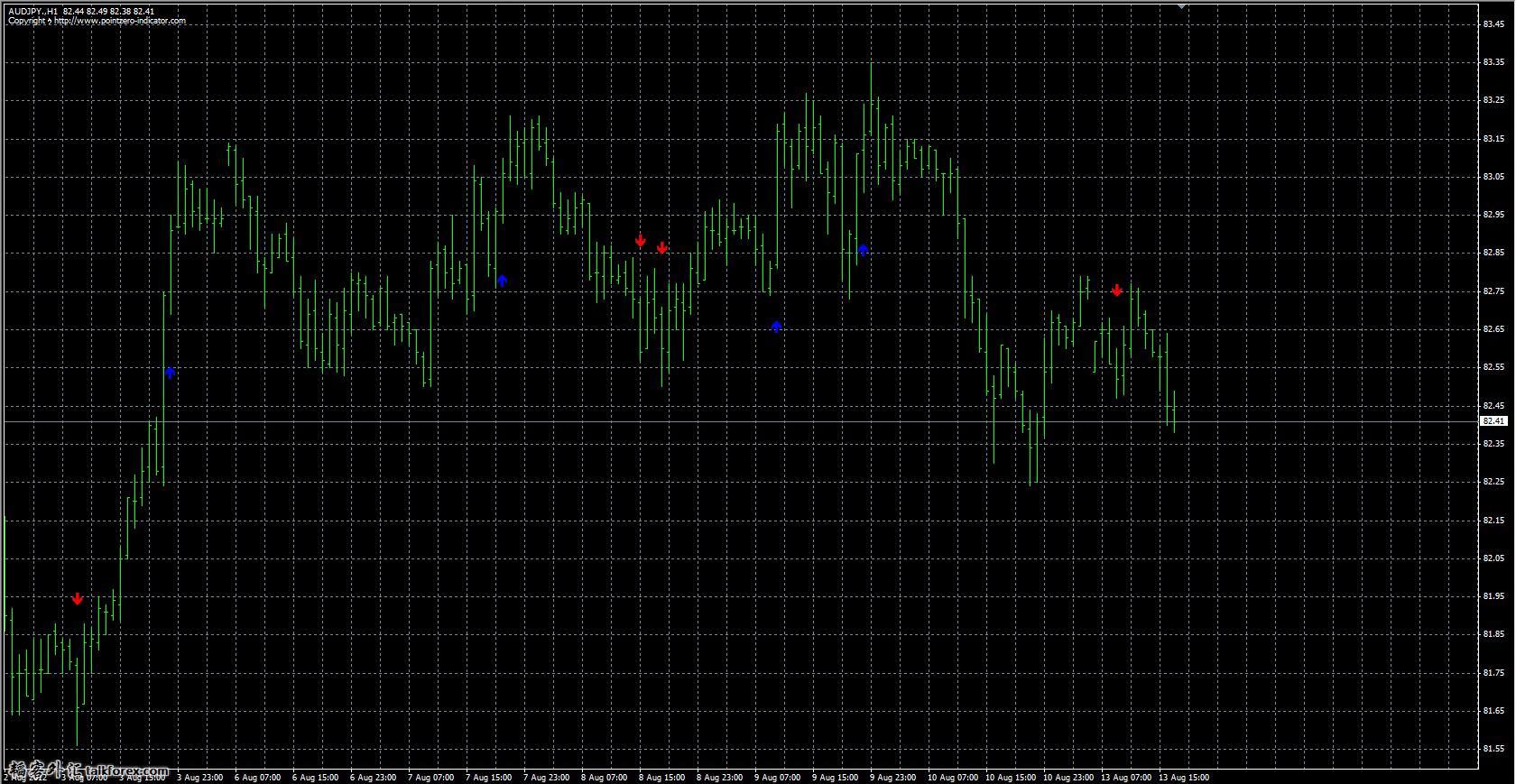Click the current price tag 82.41
The image size is (1516, 784).
1493,421
